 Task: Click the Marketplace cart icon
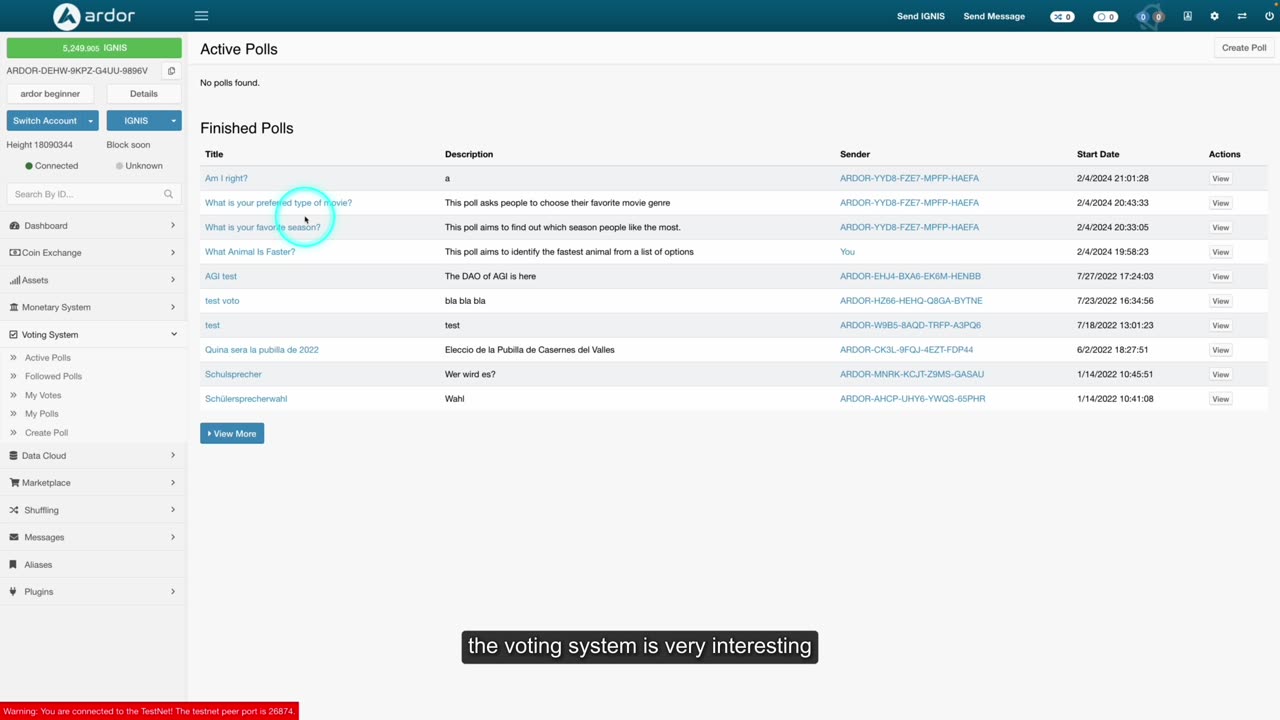14,483
